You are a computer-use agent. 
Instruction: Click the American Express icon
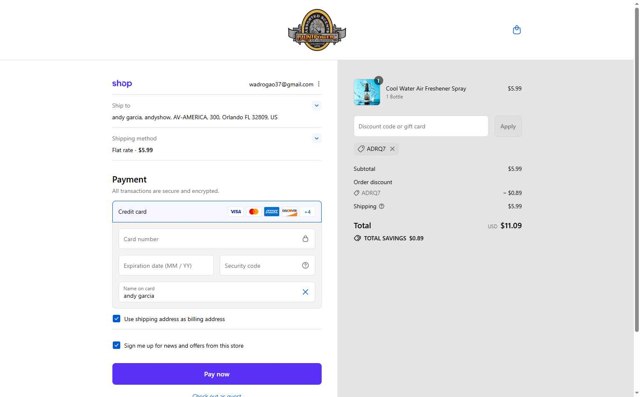point(271,212)
